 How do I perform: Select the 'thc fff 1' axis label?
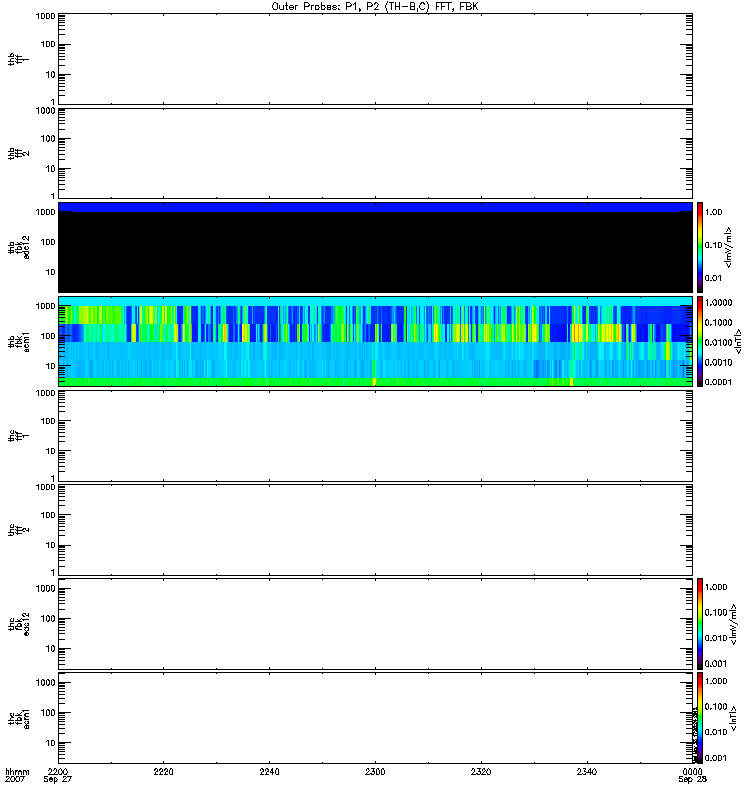pyautogui.click(x=18, y=436)
